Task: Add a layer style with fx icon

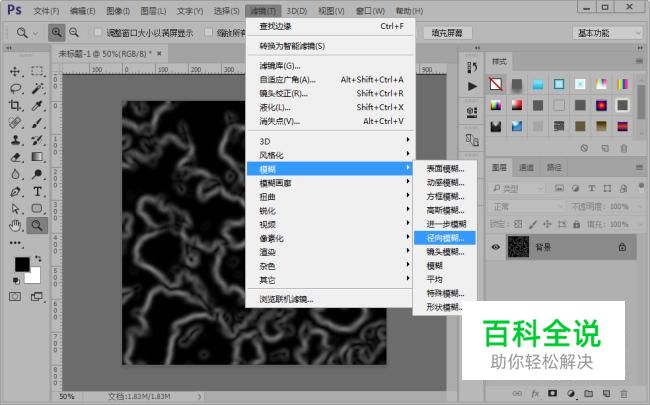Action: click(535, 393)
